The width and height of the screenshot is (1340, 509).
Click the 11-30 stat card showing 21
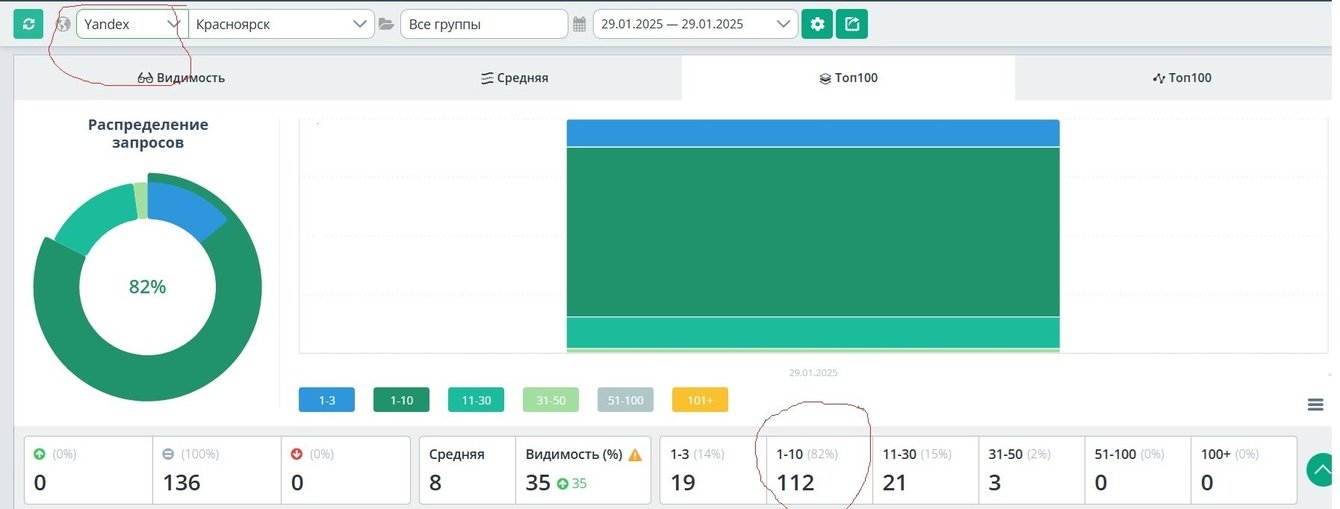tap(925, 470)
